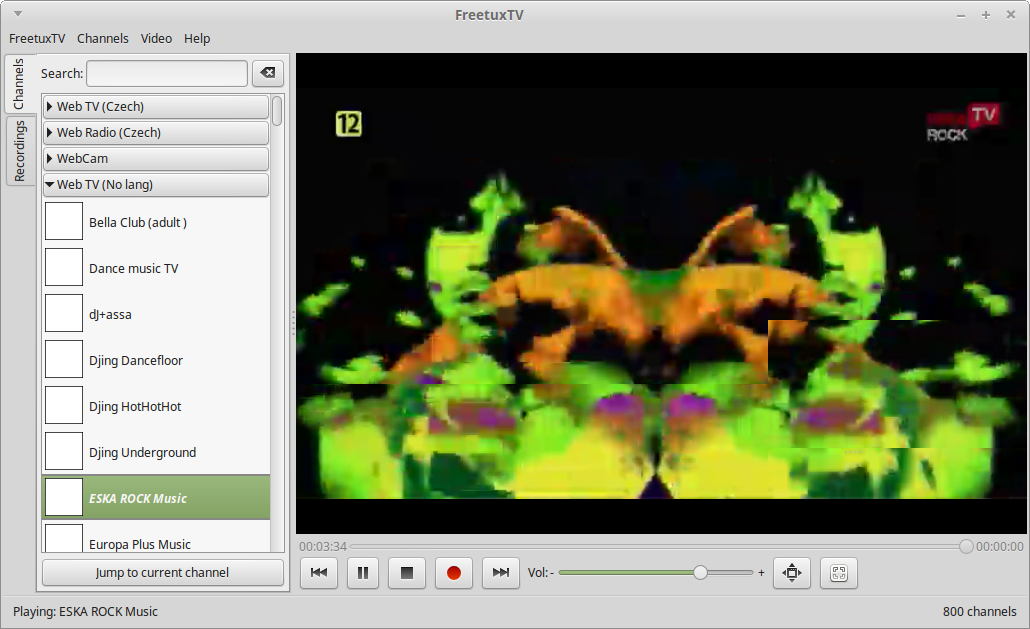
Task: Click the Djing Underground logo thumbnail
Action: pos(64,451)
